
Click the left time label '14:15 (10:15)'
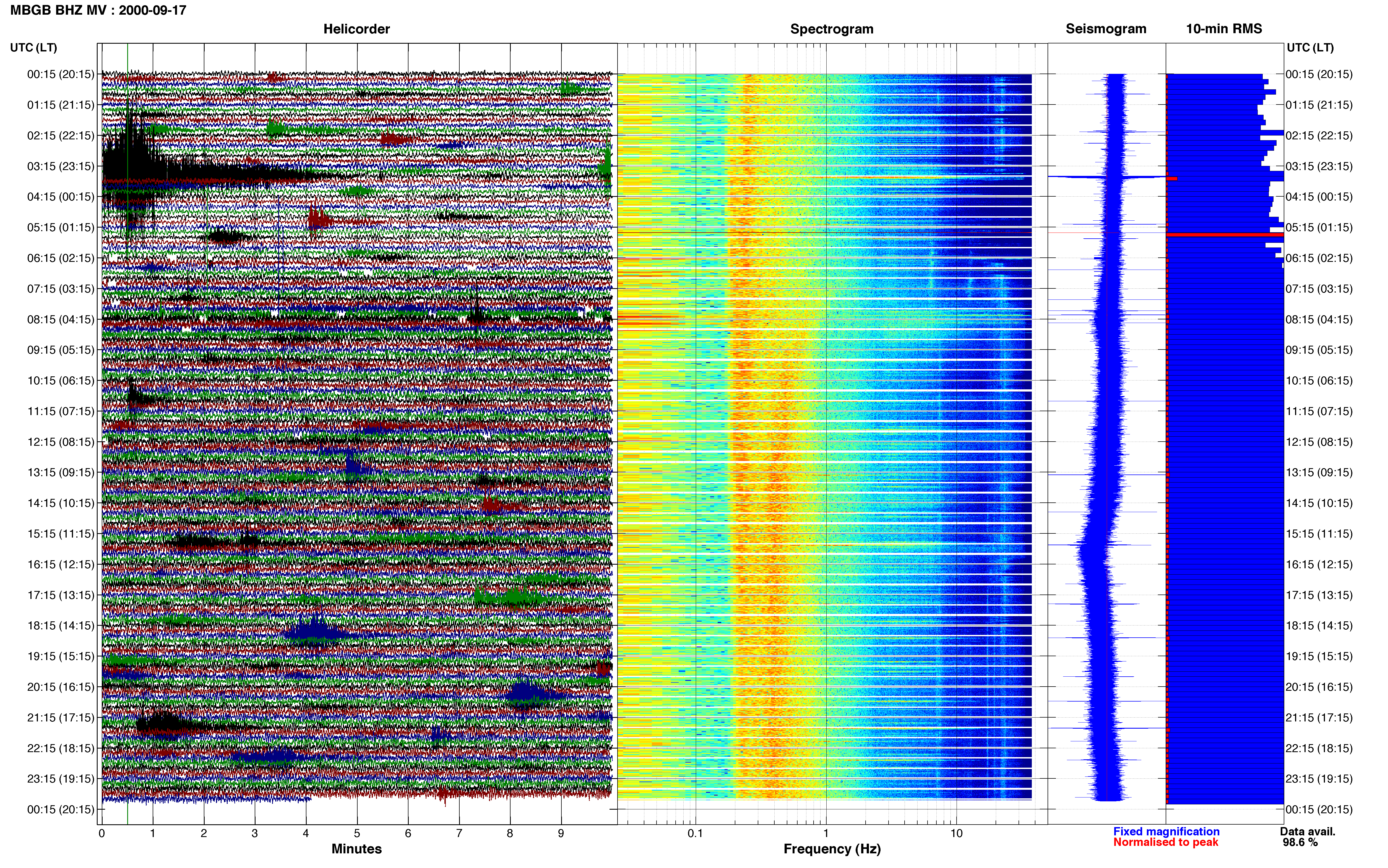coord(61,504)
